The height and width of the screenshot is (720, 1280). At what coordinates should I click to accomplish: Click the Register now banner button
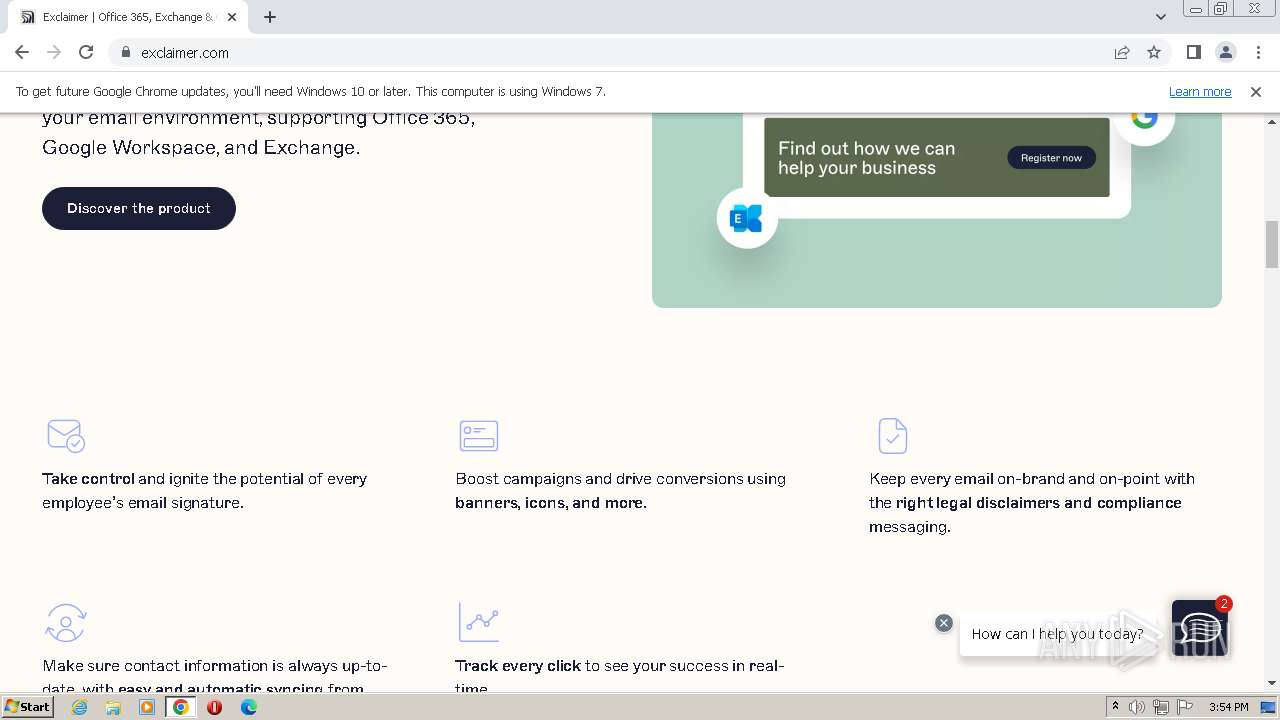tap(1051, 158)
